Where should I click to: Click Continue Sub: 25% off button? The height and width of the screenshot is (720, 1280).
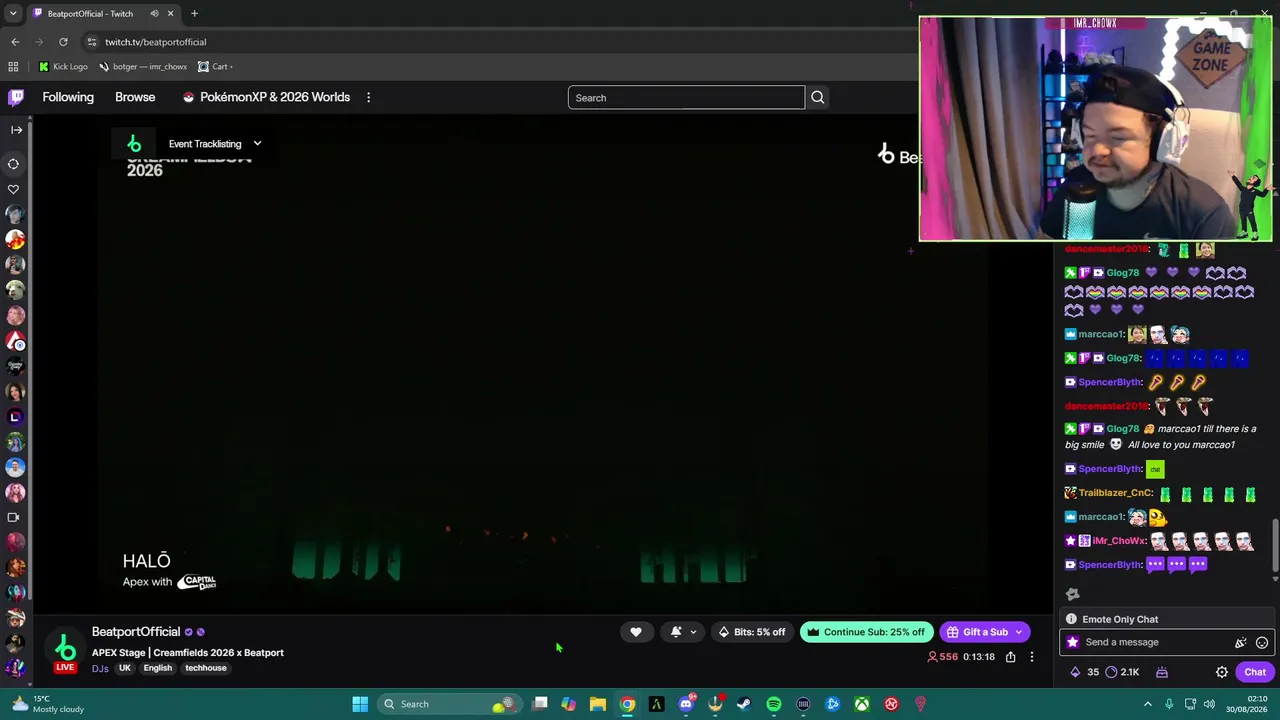tap(866, 632)
